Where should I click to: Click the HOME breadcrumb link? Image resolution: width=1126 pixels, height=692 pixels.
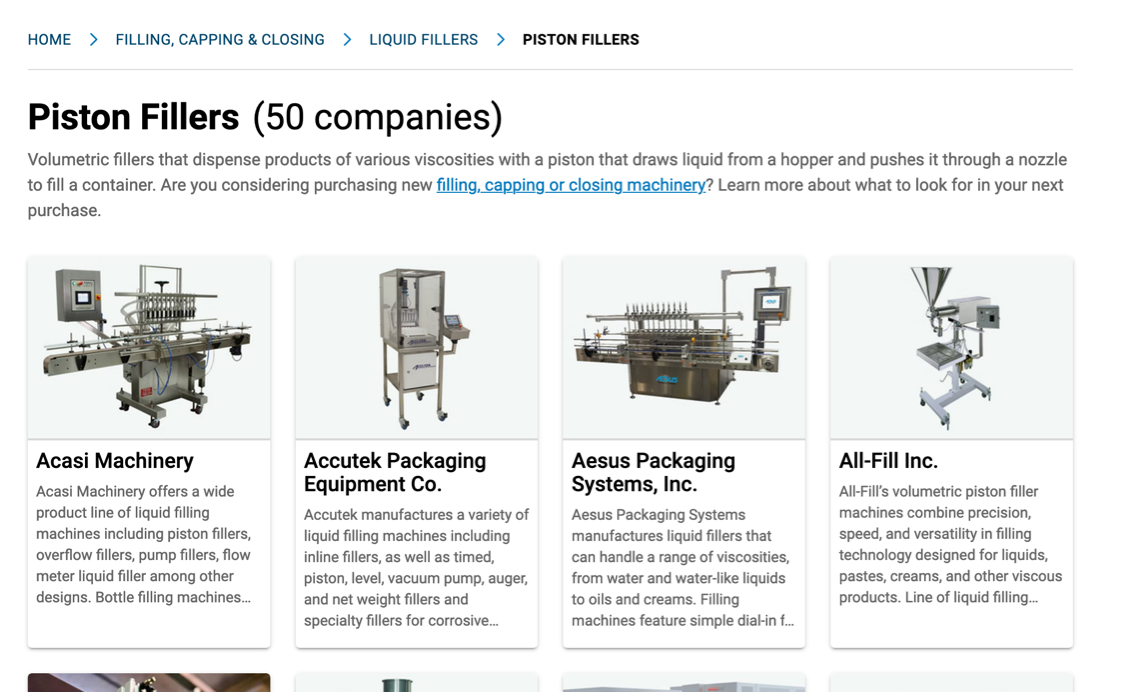click(49, 40)
